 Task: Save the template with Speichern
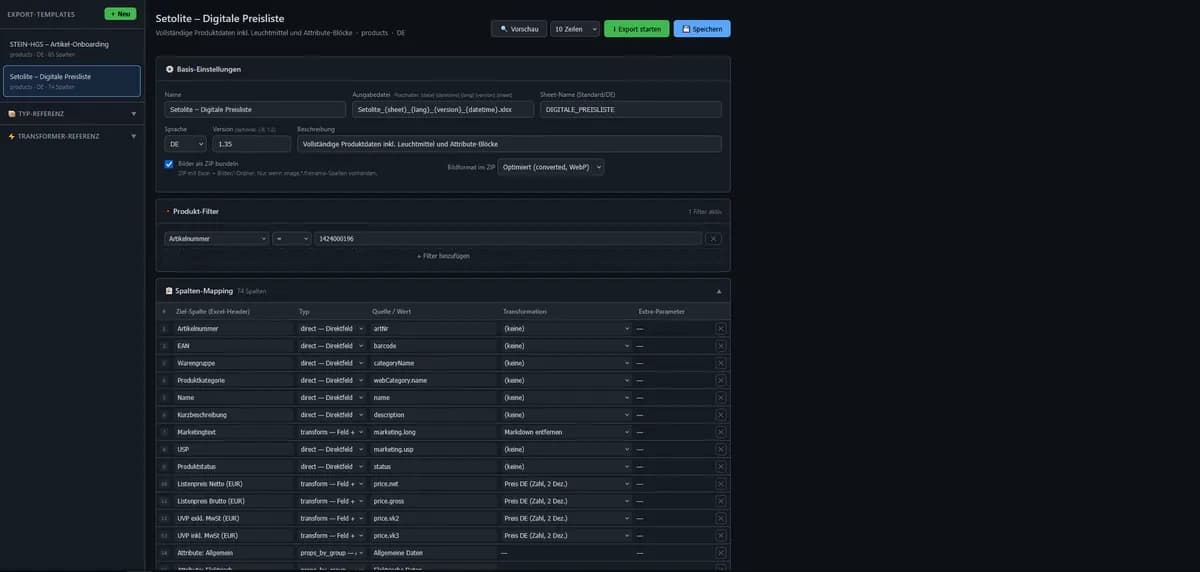point(702,29)
